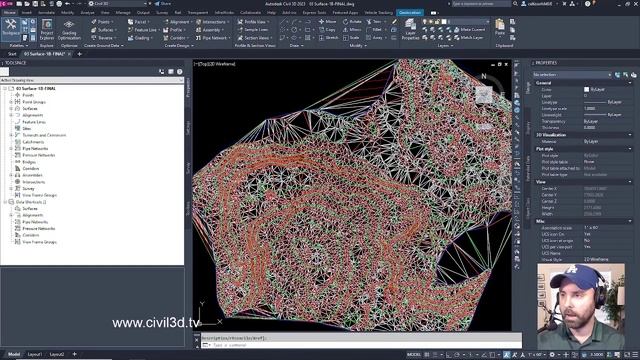Select Corridors item under Data Shortcuts
640x360 pixels.
[31, 235]
